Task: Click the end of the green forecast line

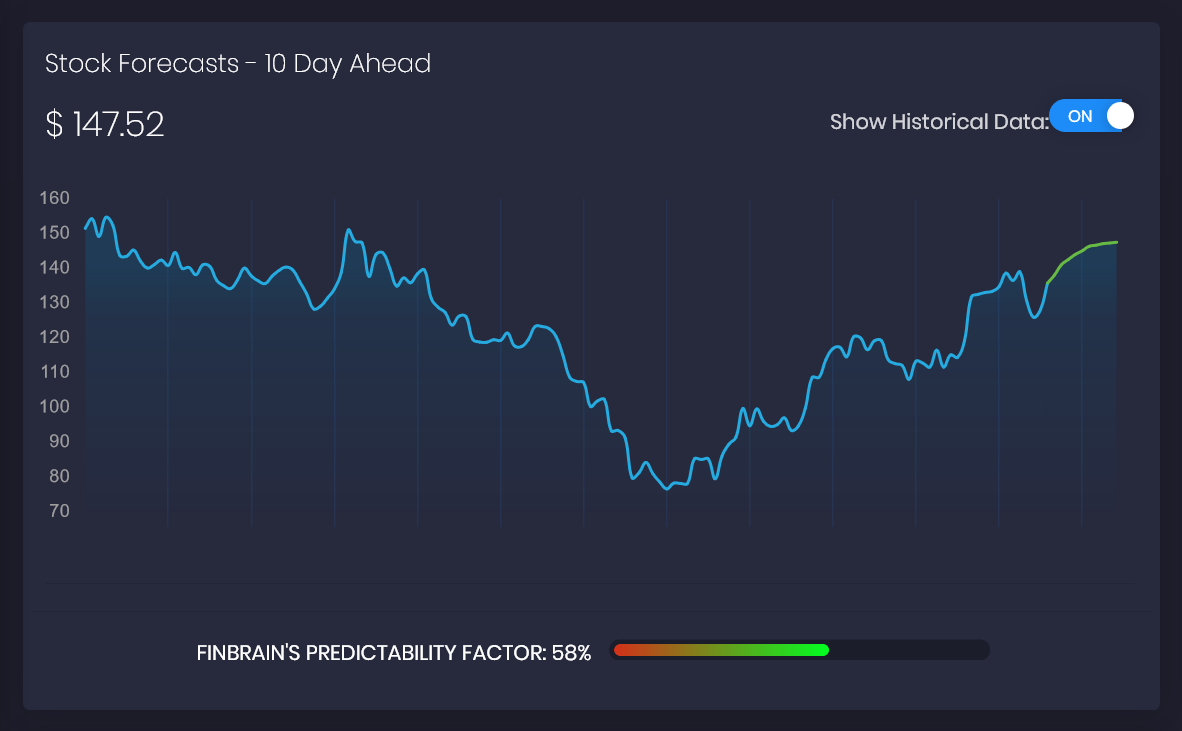Action: (1116, 242)
